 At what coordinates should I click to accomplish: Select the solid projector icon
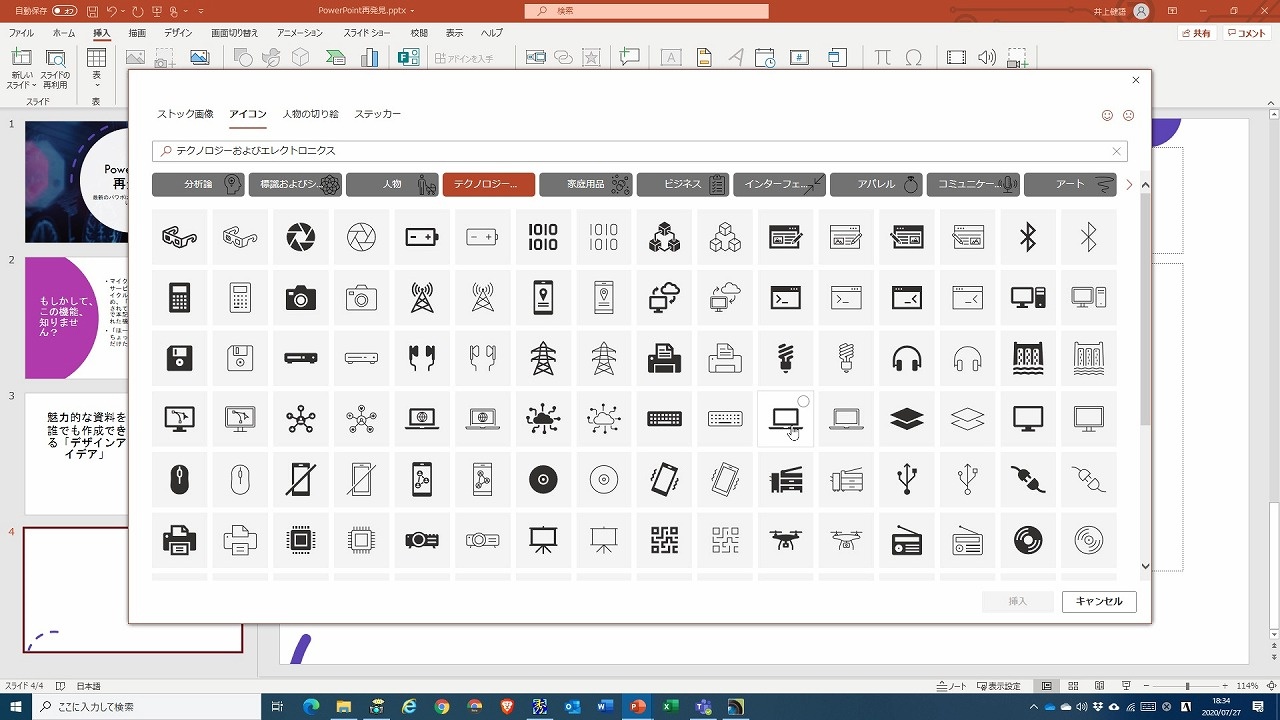422,540
